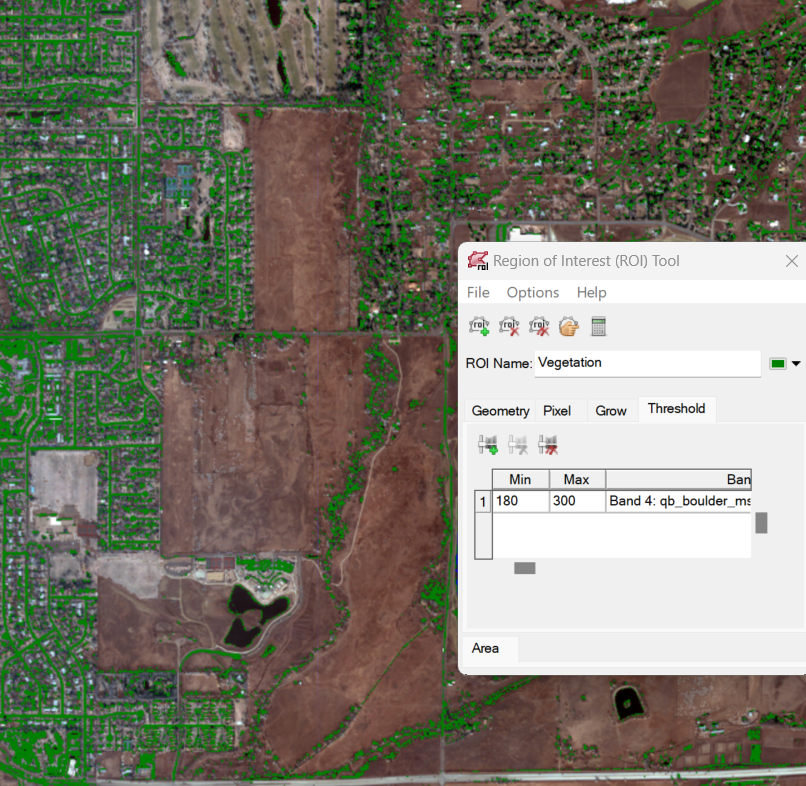The width and height of the screenshot is (806, 786).
Task: Open the Options menu
Action: tap(532, 292)
